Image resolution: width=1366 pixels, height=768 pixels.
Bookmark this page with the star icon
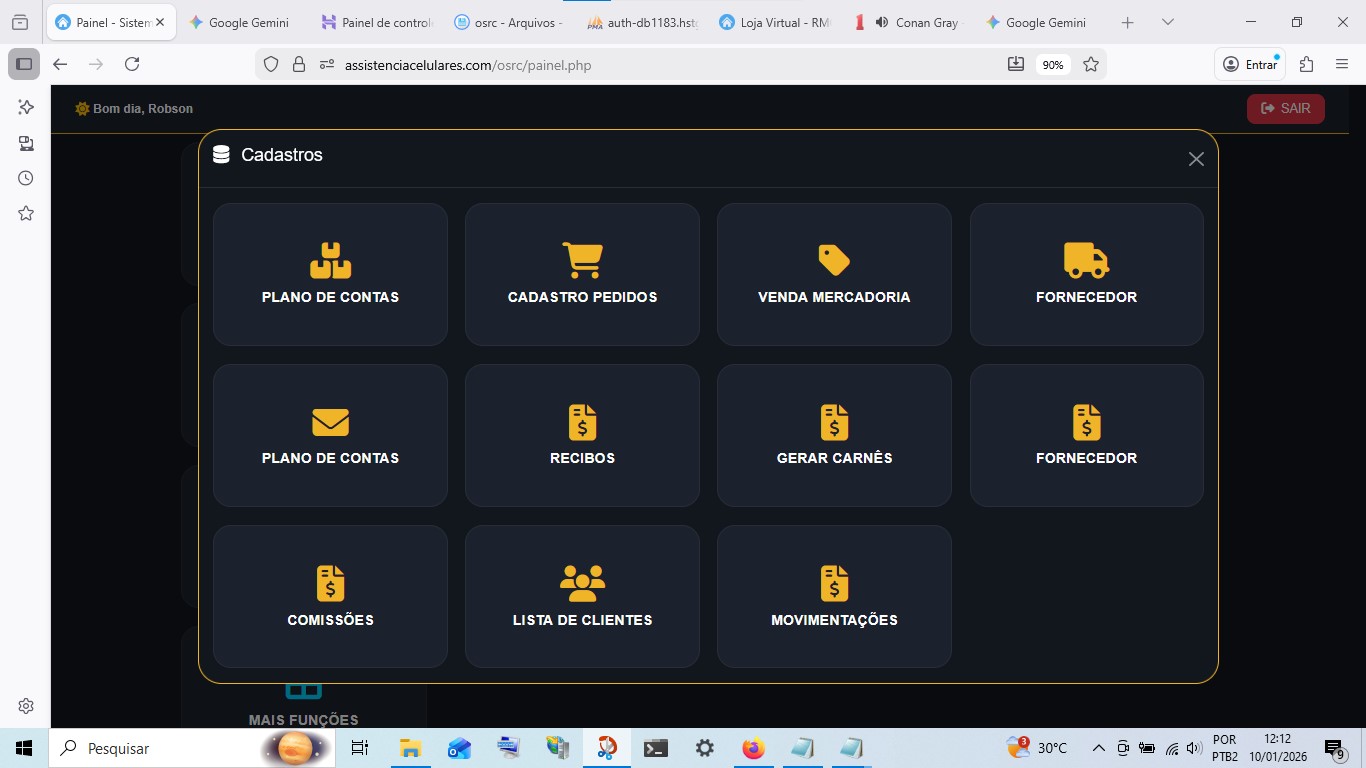pyautogui.click(x=1091, y=65)
